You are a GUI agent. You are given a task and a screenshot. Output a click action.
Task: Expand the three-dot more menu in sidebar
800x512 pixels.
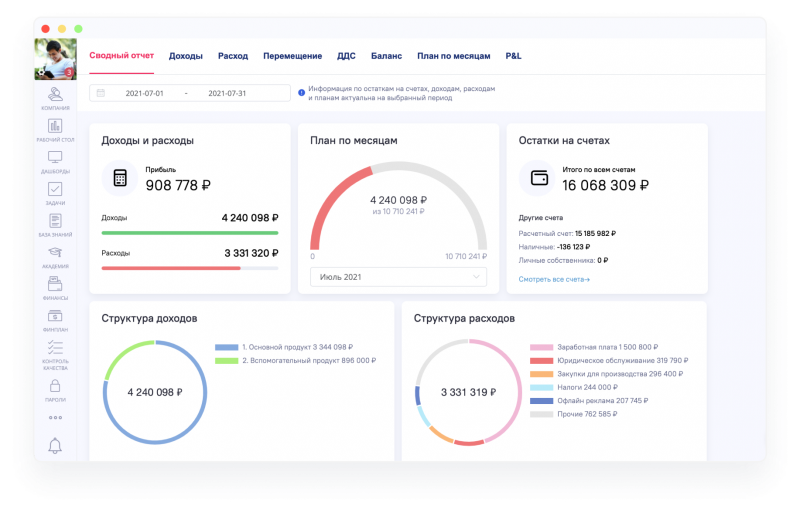pos(55,417)
